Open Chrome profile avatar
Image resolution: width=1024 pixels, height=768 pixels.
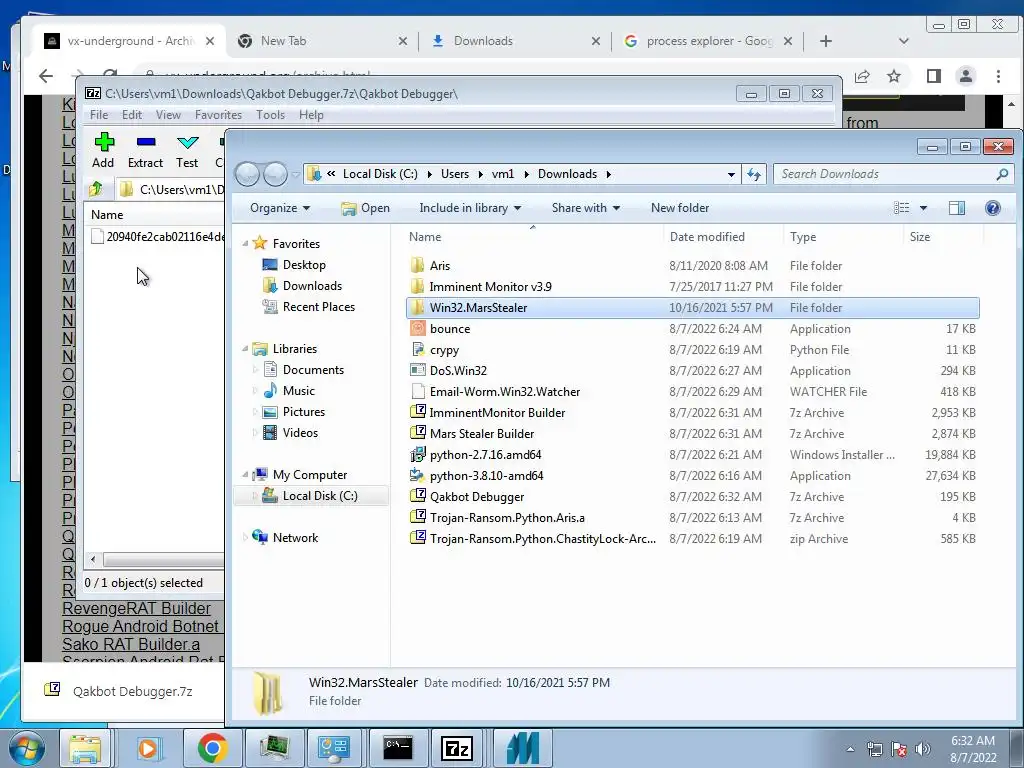pos(965,76)
